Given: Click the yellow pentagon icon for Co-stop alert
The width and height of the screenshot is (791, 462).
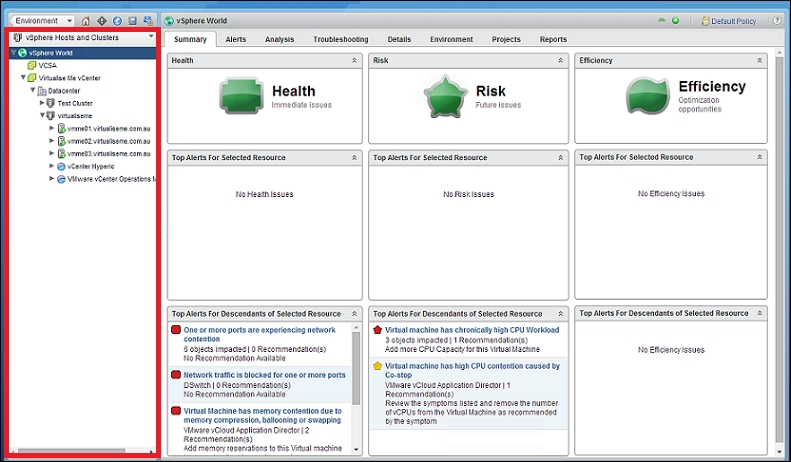Looking at the screenshot, I should [x=377, y=366].
